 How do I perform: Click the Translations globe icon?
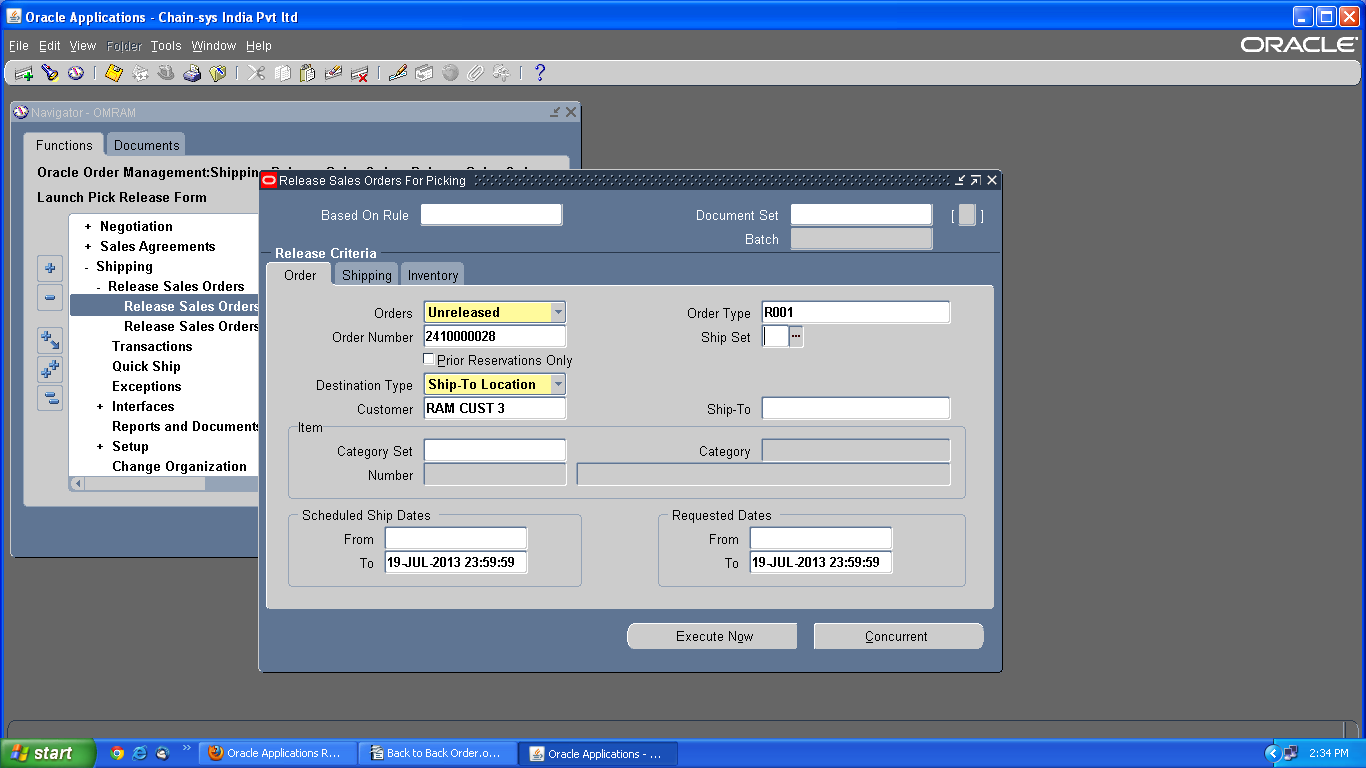click(x=450, y=73)
